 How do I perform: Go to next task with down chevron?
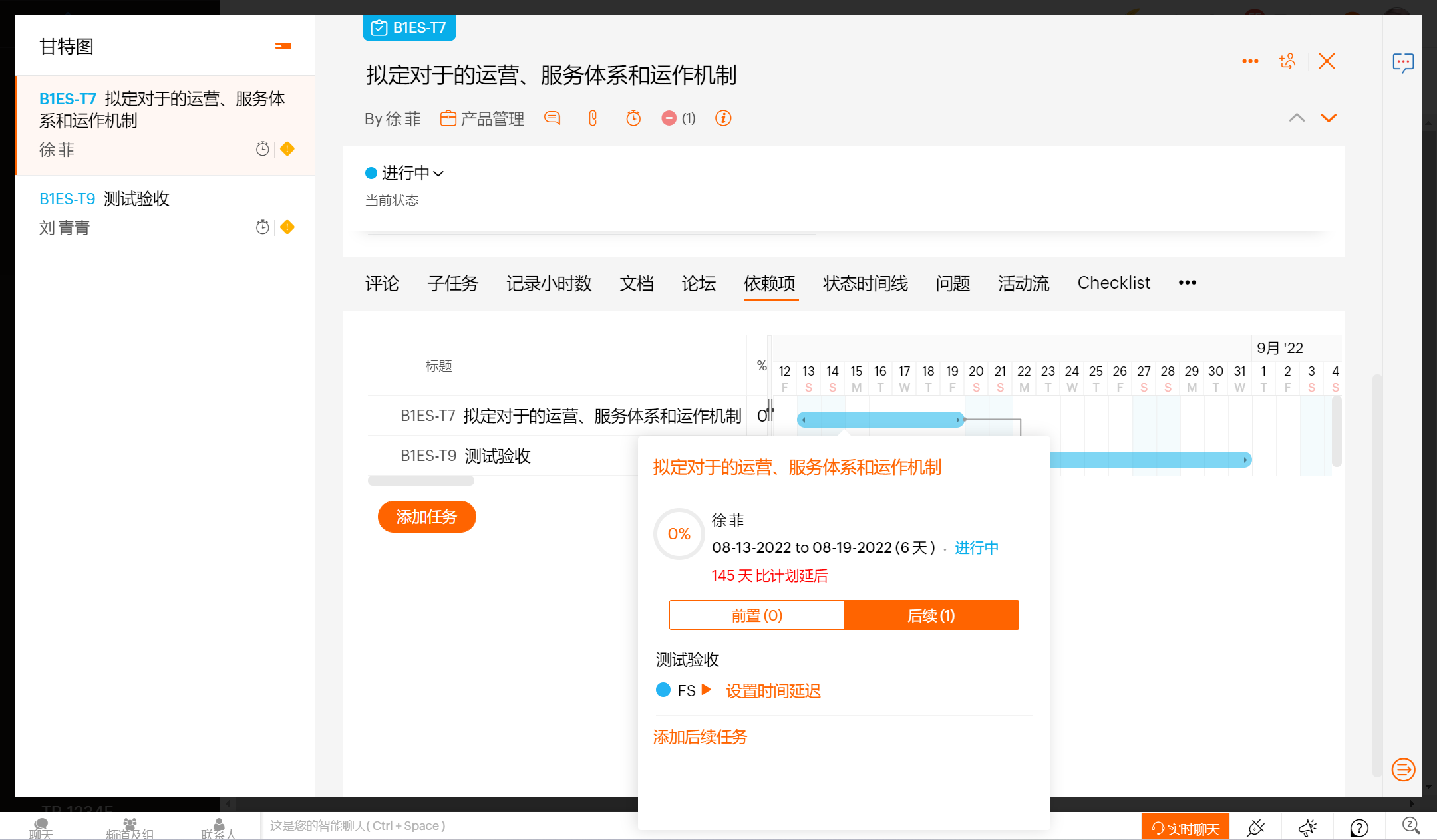click(1329, 118)
